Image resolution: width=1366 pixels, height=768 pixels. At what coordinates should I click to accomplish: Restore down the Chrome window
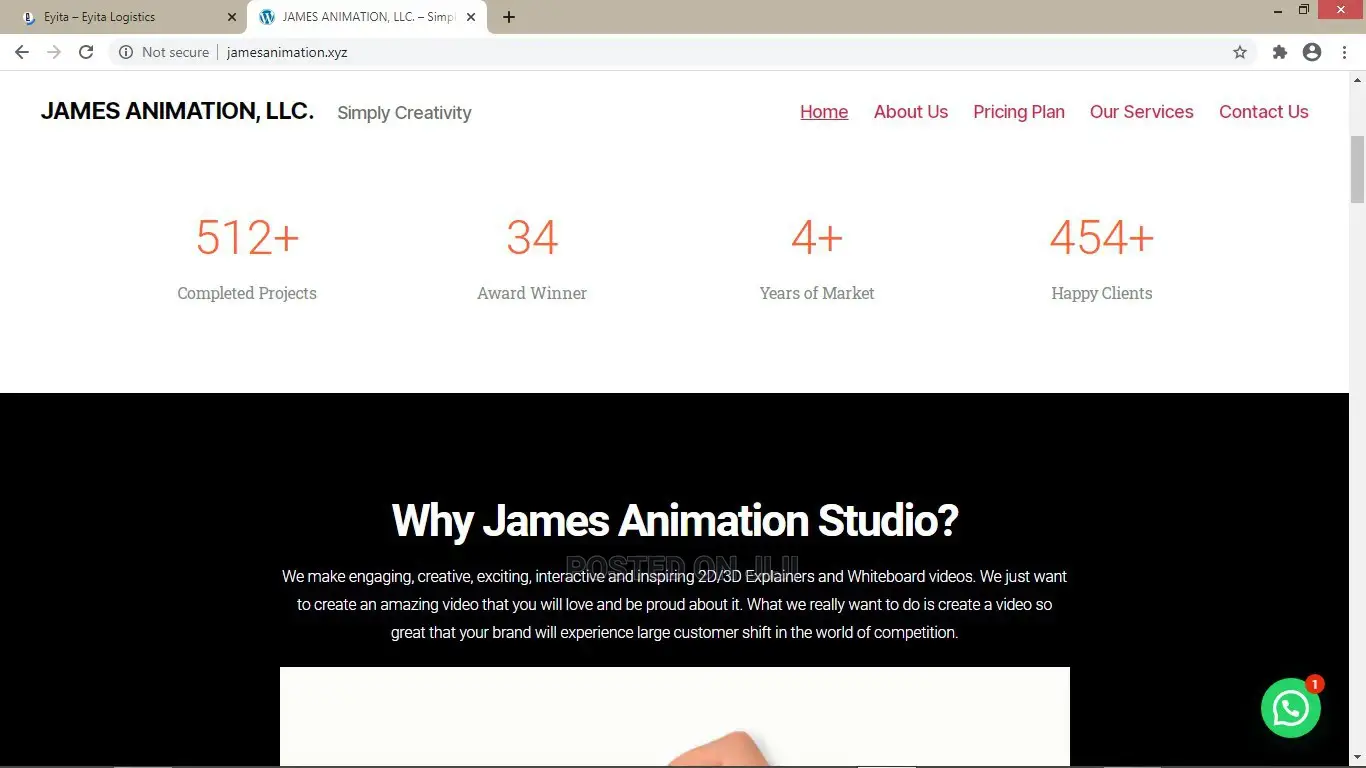click(x=1304, y=10)
